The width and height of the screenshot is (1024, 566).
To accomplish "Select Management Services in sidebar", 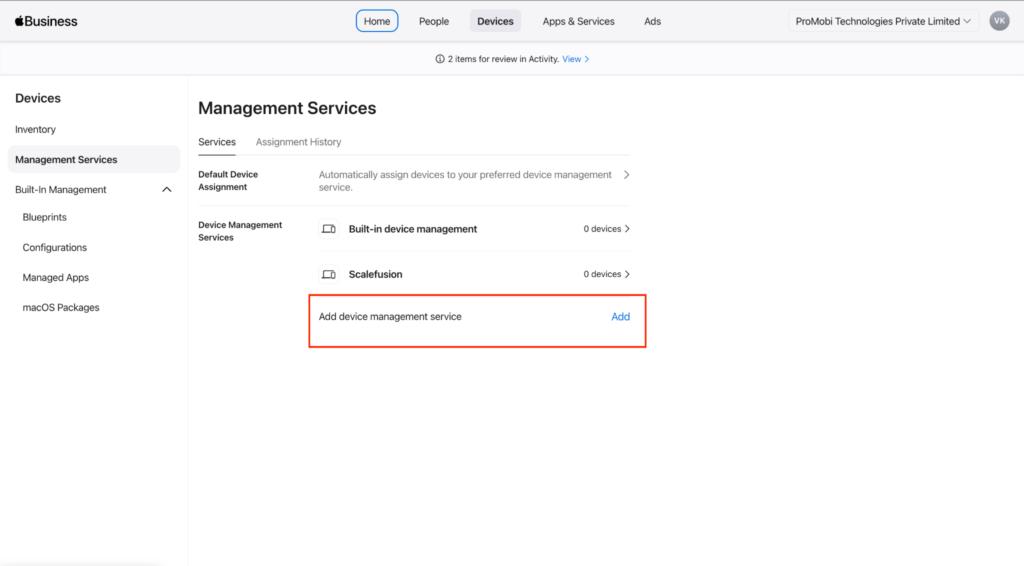I will 93,159.
